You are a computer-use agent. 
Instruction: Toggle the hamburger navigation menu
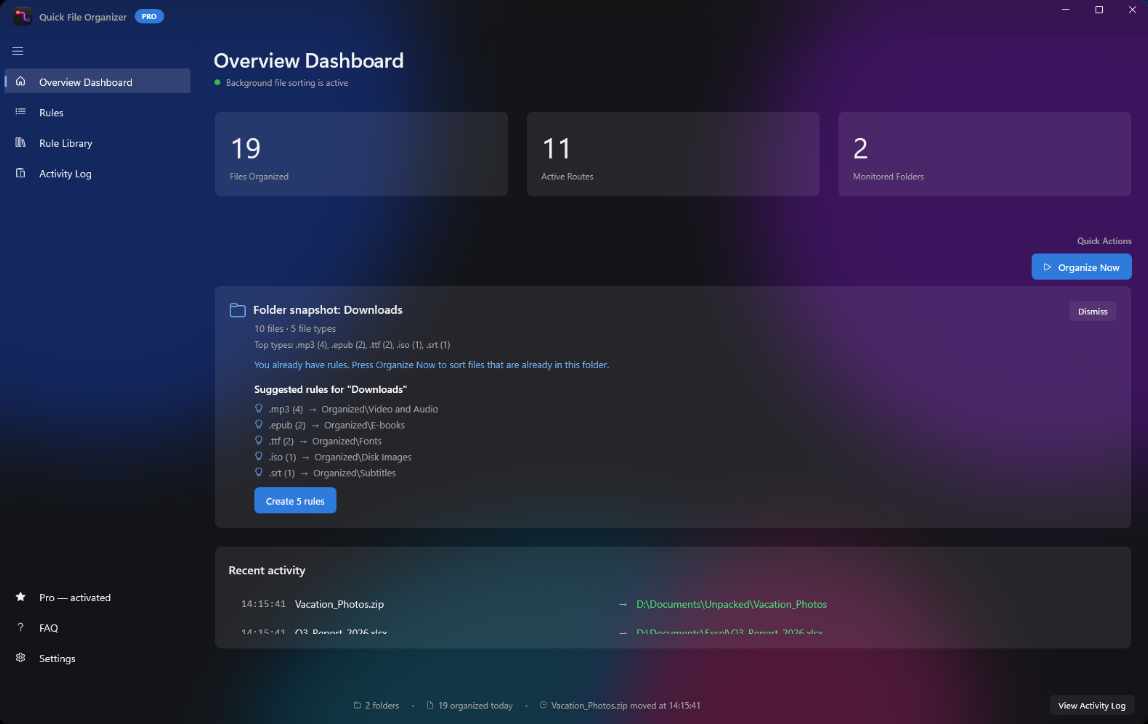point(18,51)
